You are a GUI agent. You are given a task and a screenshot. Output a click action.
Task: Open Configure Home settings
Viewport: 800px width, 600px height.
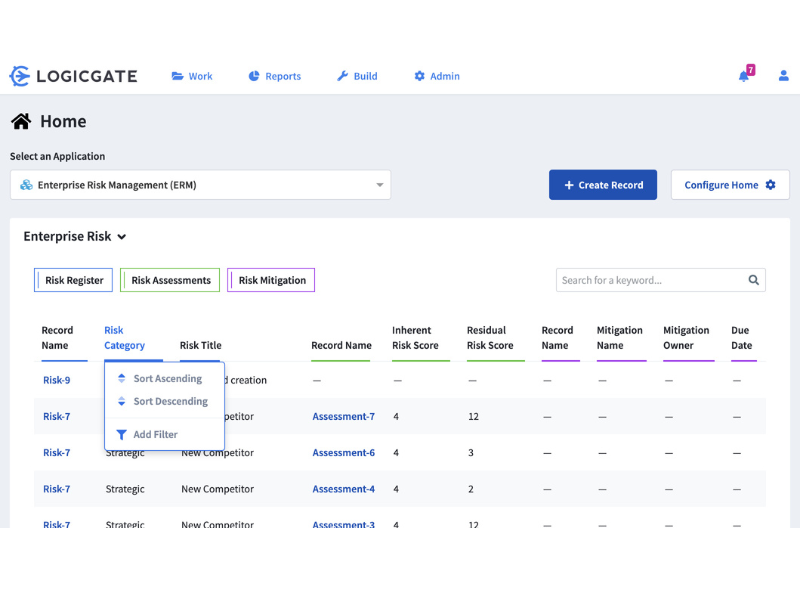pos(730,184)
